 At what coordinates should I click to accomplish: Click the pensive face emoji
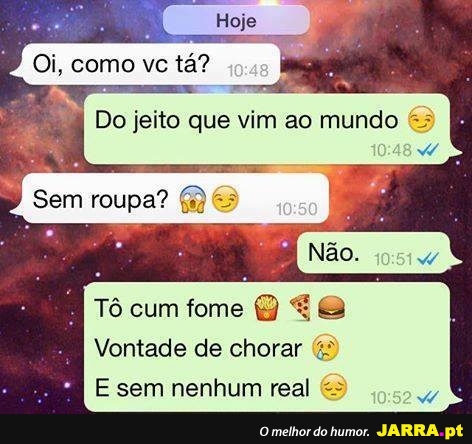[333, 387]
